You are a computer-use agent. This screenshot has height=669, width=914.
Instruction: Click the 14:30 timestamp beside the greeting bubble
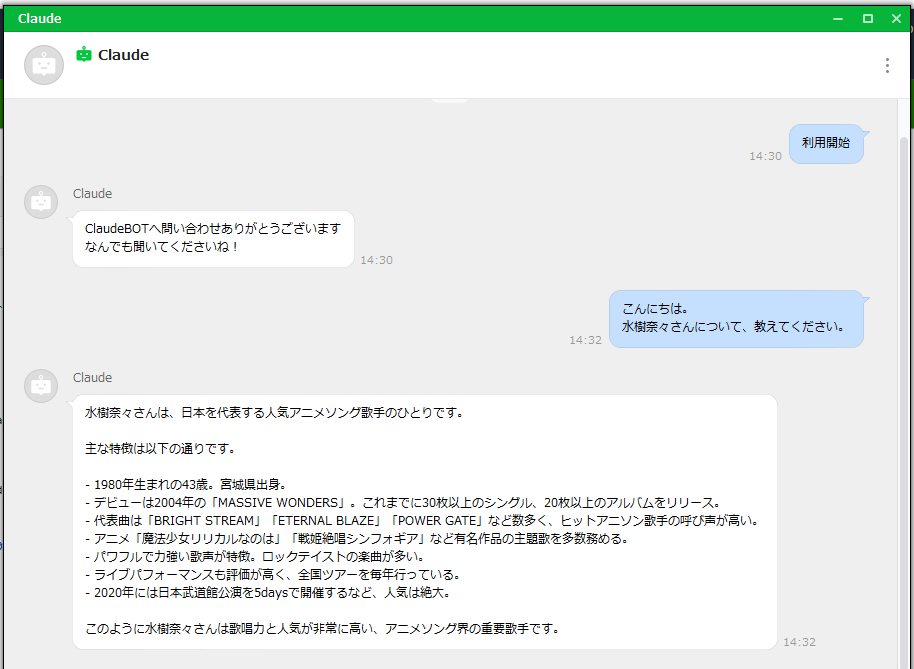click(x=377, y=260)
